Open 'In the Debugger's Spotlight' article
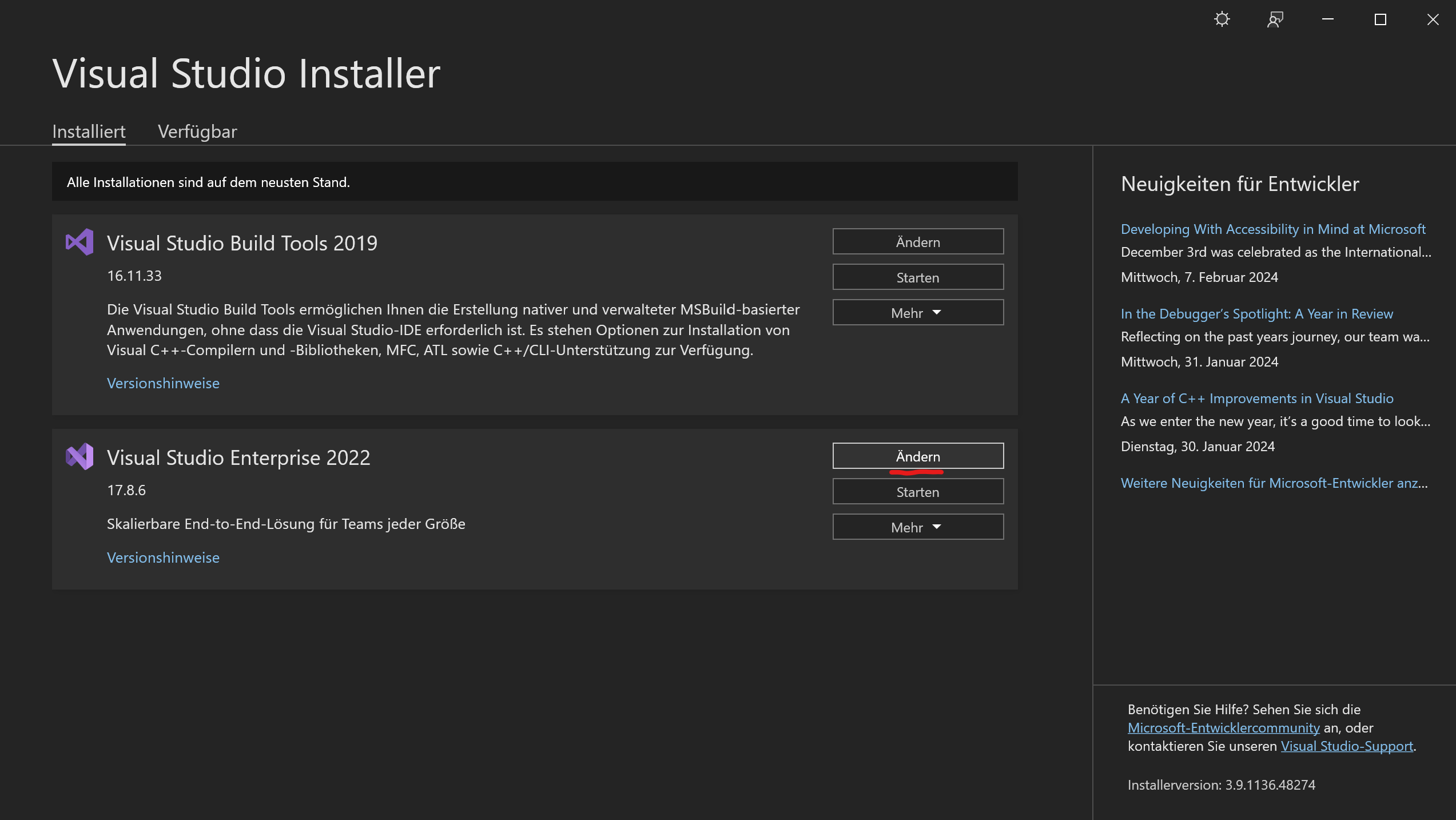 [1257, 314]
